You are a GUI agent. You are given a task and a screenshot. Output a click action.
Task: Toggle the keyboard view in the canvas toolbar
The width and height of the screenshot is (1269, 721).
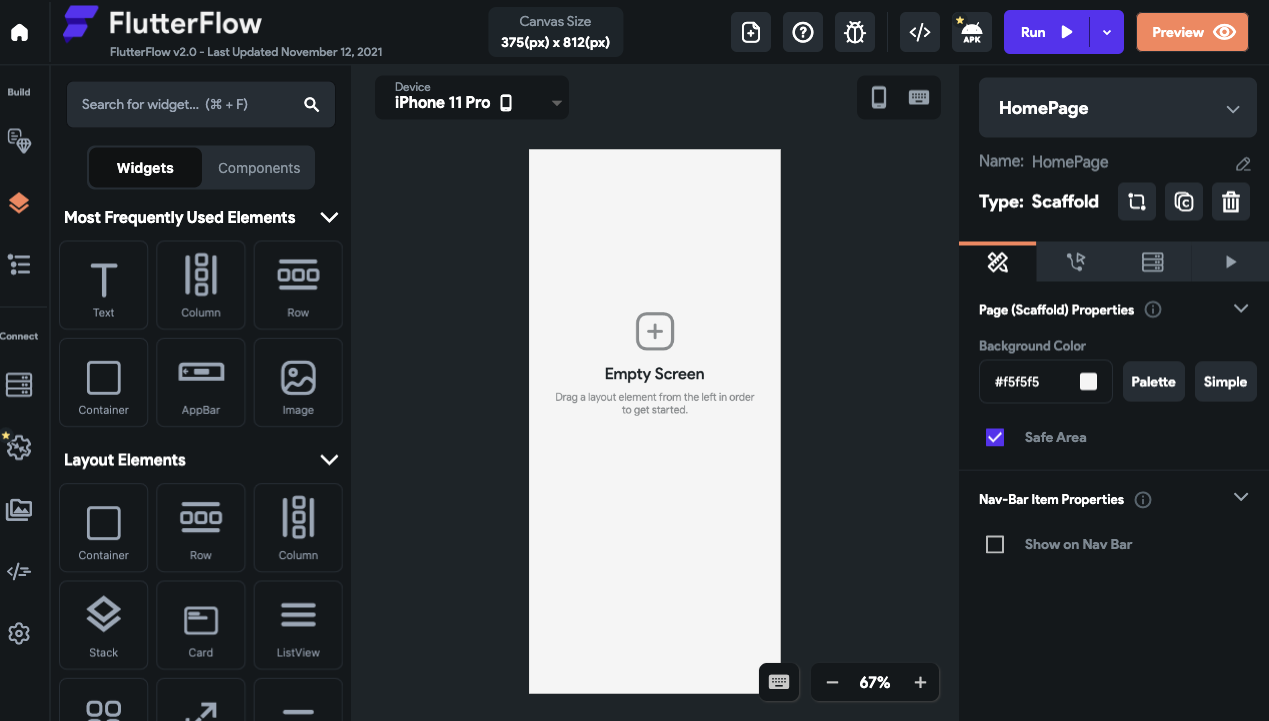(x=919, y=97)
